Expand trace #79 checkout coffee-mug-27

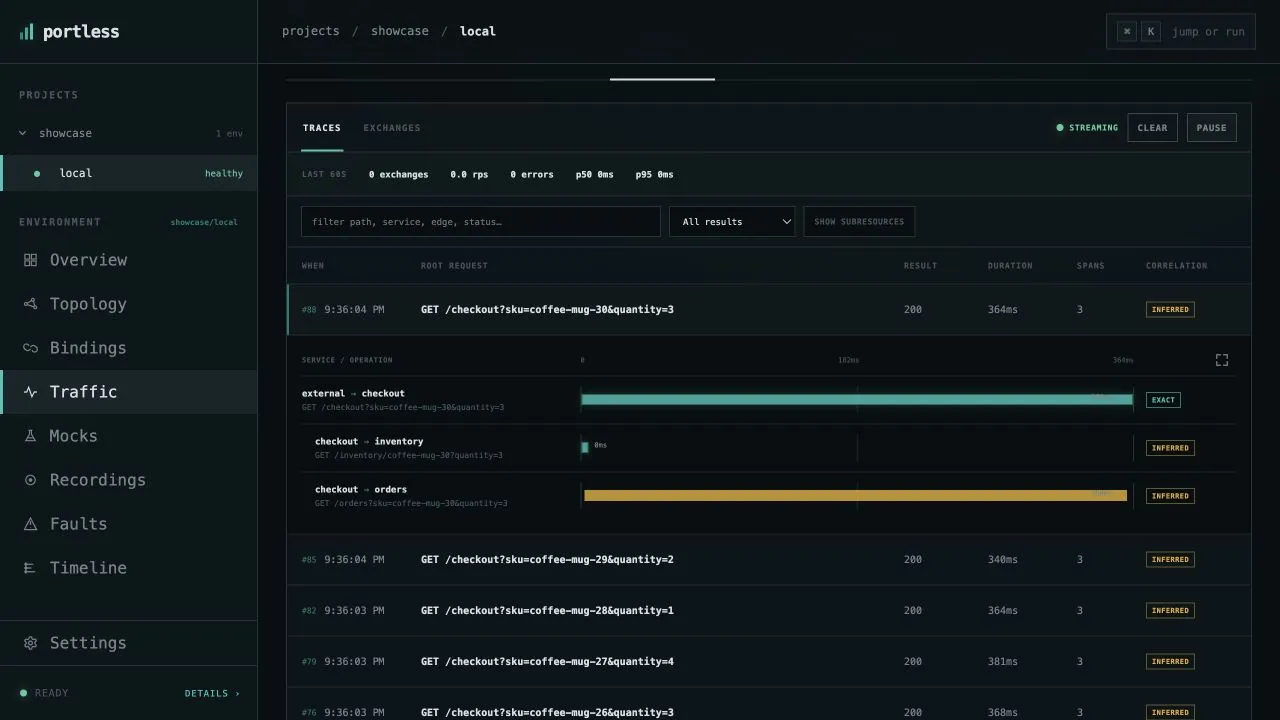pos(768,662)
